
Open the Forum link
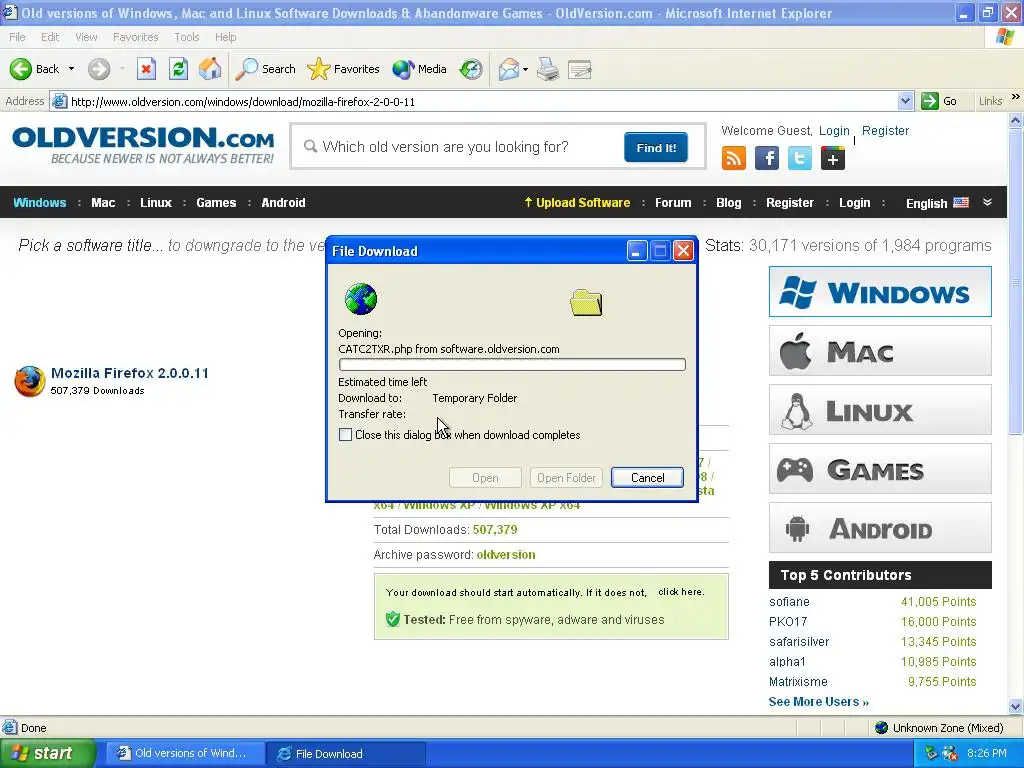point(673,202)
